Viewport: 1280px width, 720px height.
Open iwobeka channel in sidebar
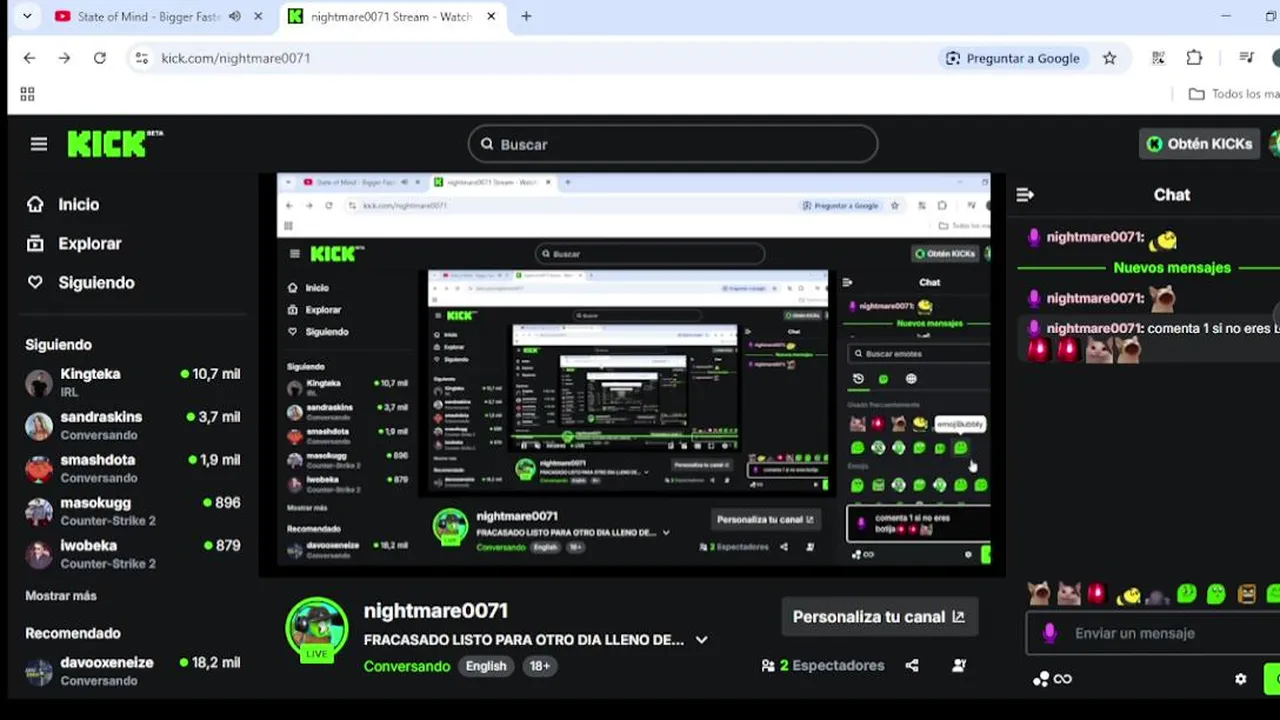[133, 554]
